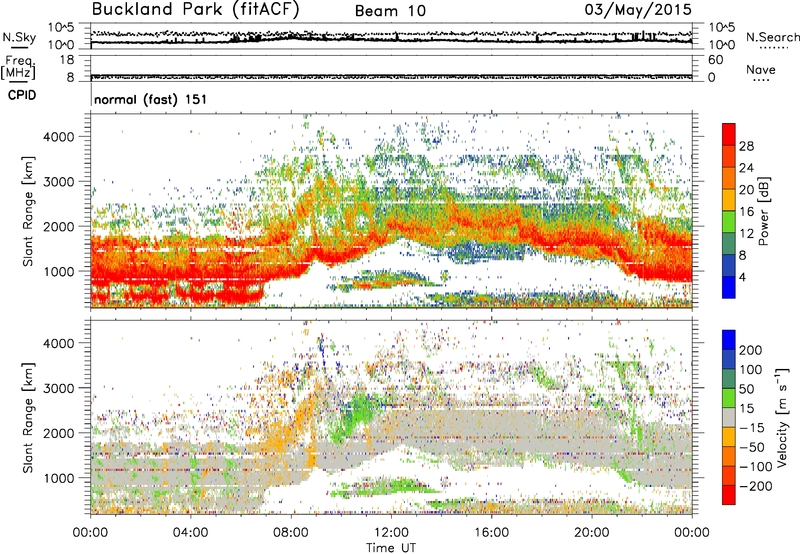Screen dimensions: 800x554
Task: Click the 'Power [dB]' colorbar label
Action: [x=763, y=211]
